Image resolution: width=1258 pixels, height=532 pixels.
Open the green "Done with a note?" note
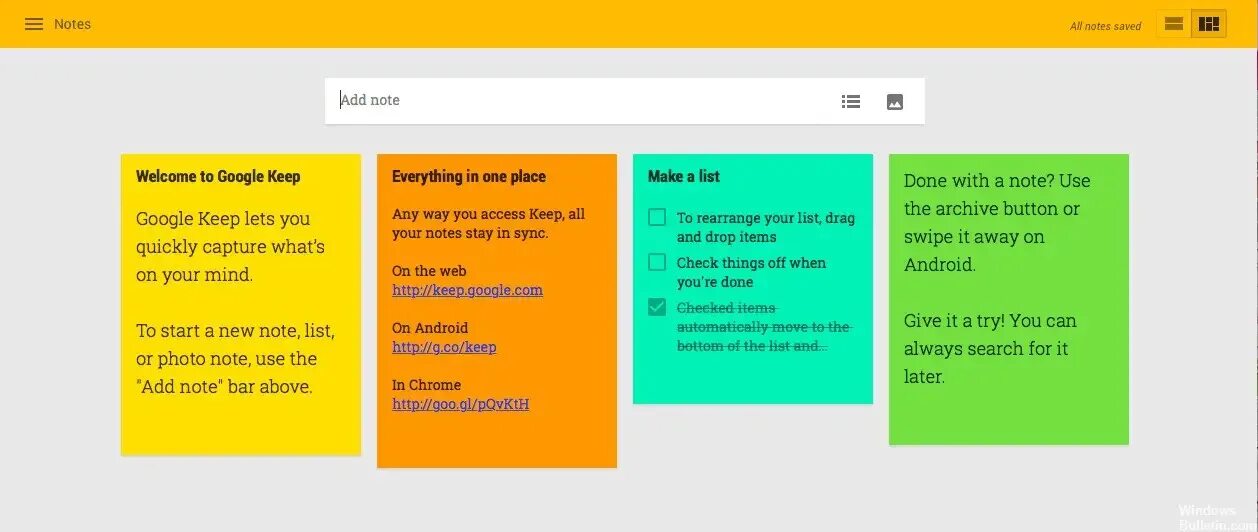point(1009,299)
